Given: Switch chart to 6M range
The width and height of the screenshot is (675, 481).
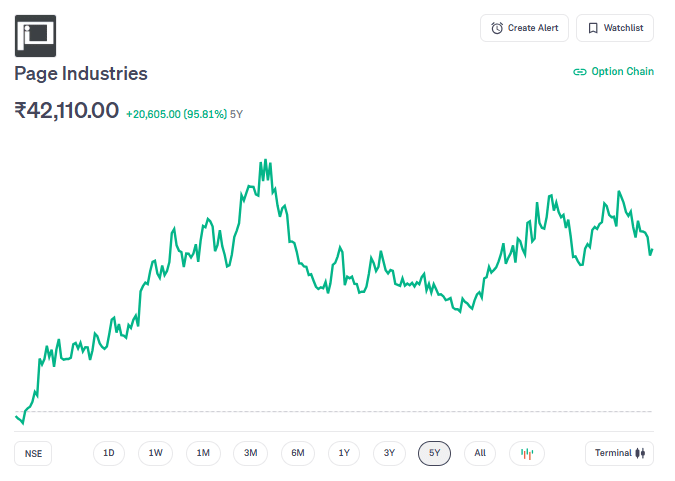Looking at the screenshot, I should pyautogui.click(x=298, y=453).
